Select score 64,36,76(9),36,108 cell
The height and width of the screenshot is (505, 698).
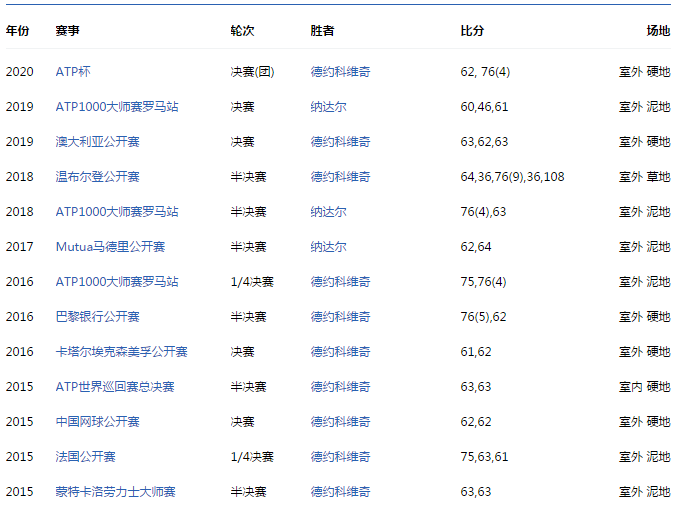pos(512,177)
